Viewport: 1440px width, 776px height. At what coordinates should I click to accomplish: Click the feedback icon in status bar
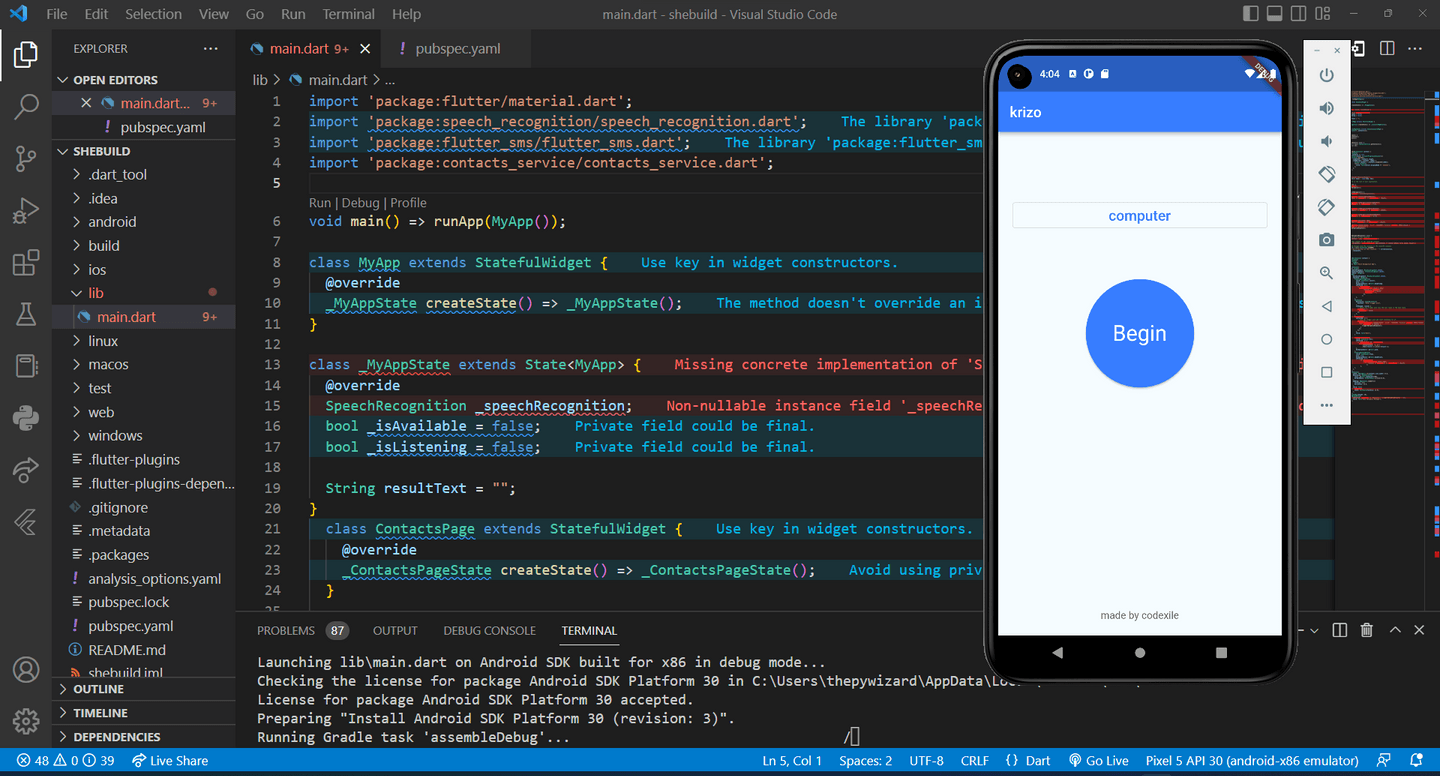pos(1384,761)
